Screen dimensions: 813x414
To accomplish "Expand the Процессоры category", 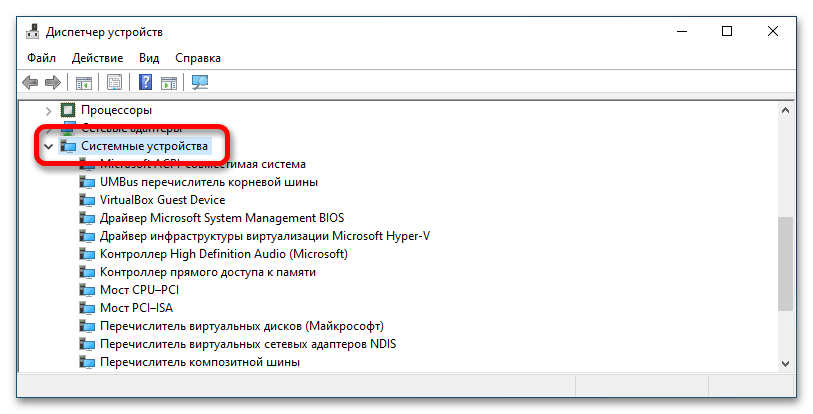I will (48, 109).
